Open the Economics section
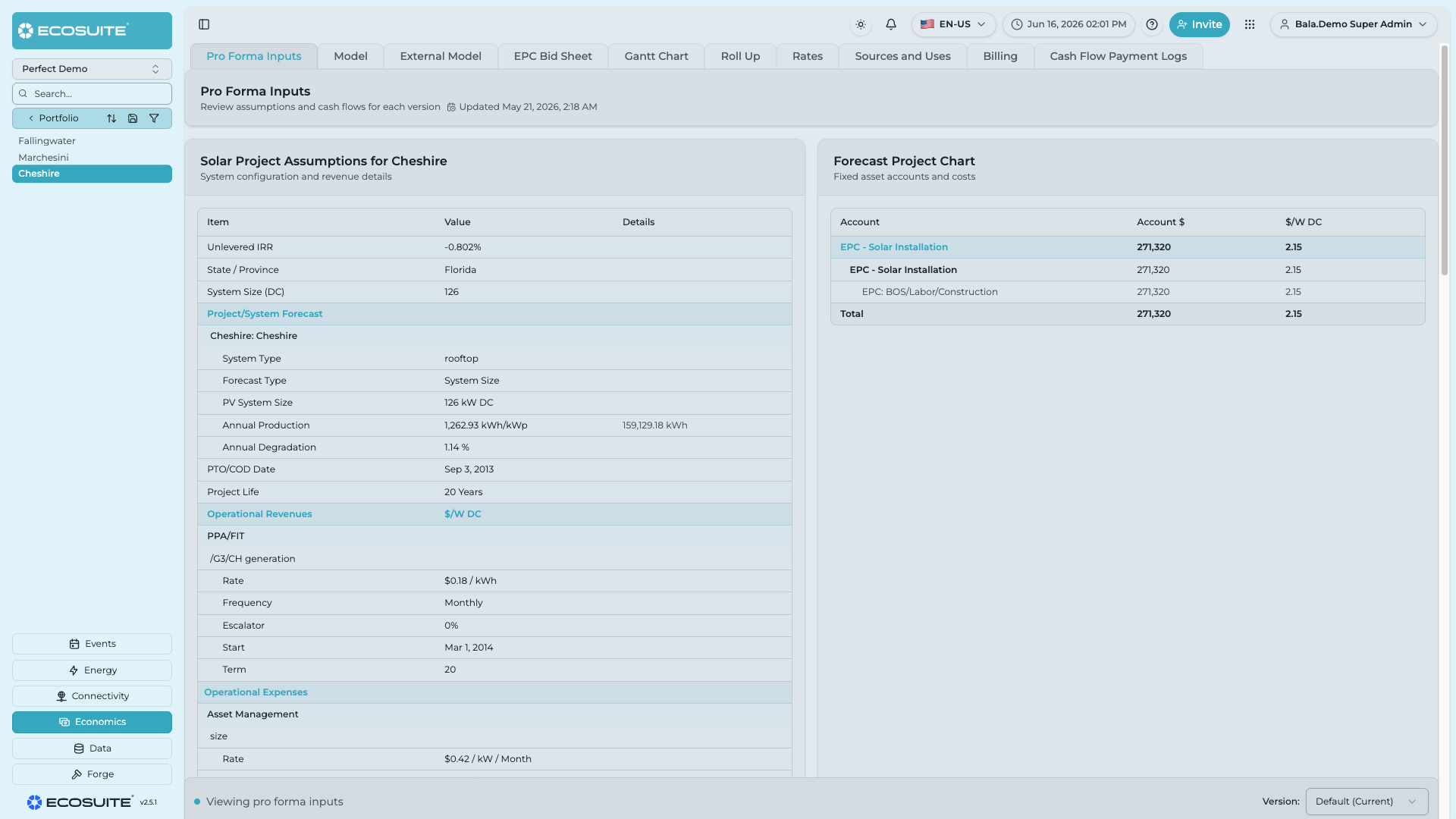The width and height of the screenshot is (1456, 819). (92, 722)
